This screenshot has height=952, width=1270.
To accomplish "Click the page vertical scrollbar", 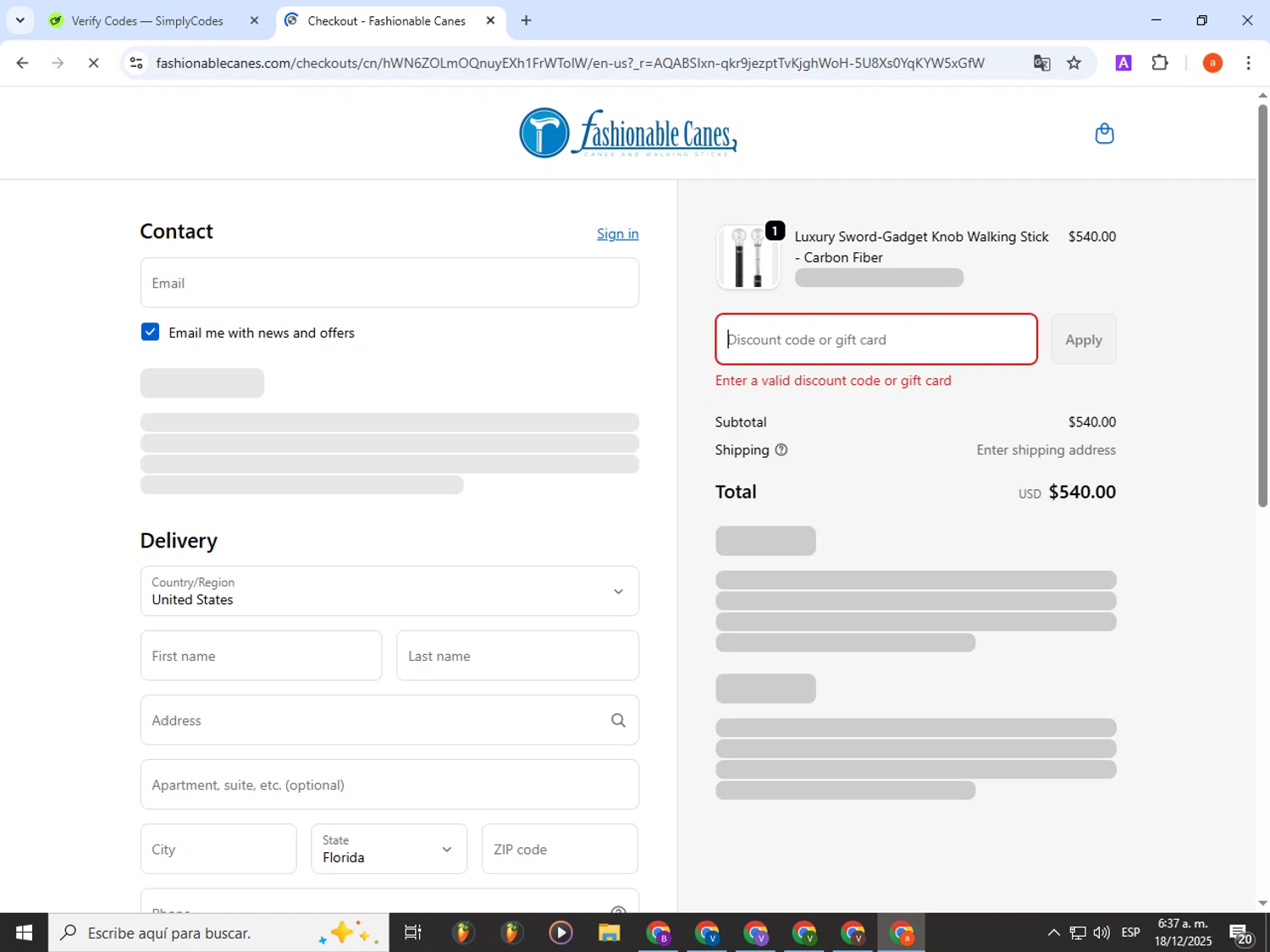I will (1262, 305).
